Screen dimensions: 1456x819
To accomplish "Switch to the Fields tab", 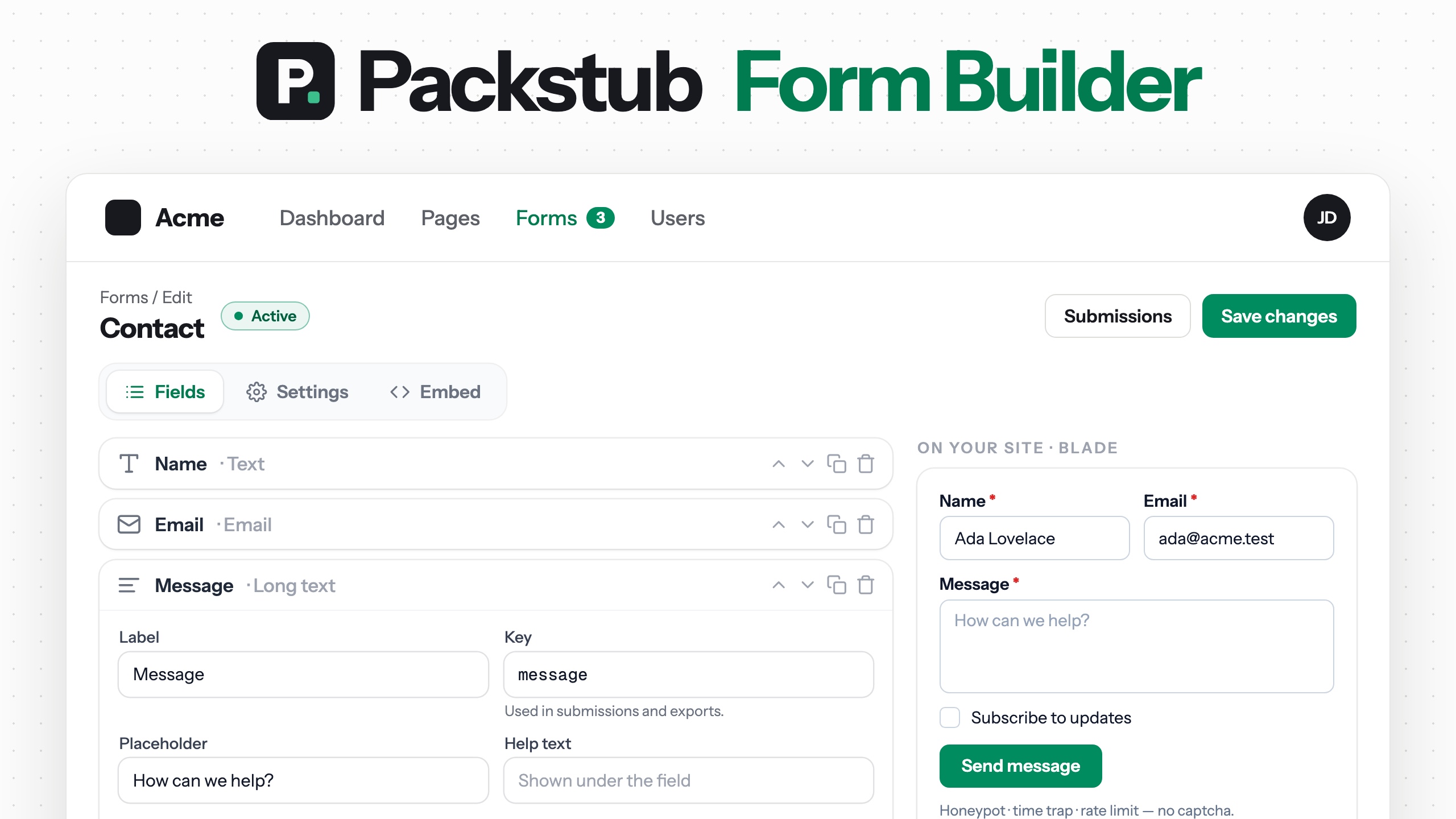I will pos(165,392).
